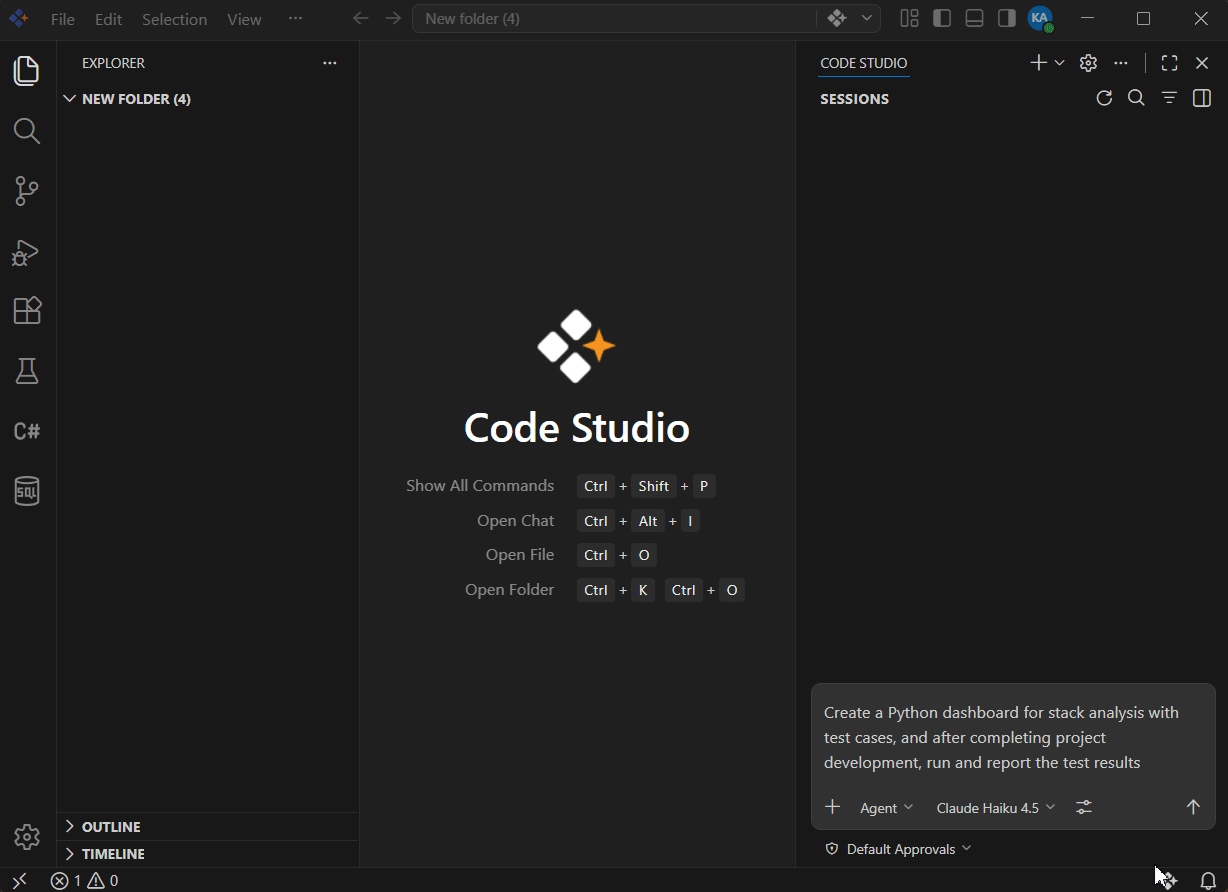The height and width of the screenshot is (892, 1228).
Task: Open Code Studio panel more actions ellipsis
Action: [1121, 63]
